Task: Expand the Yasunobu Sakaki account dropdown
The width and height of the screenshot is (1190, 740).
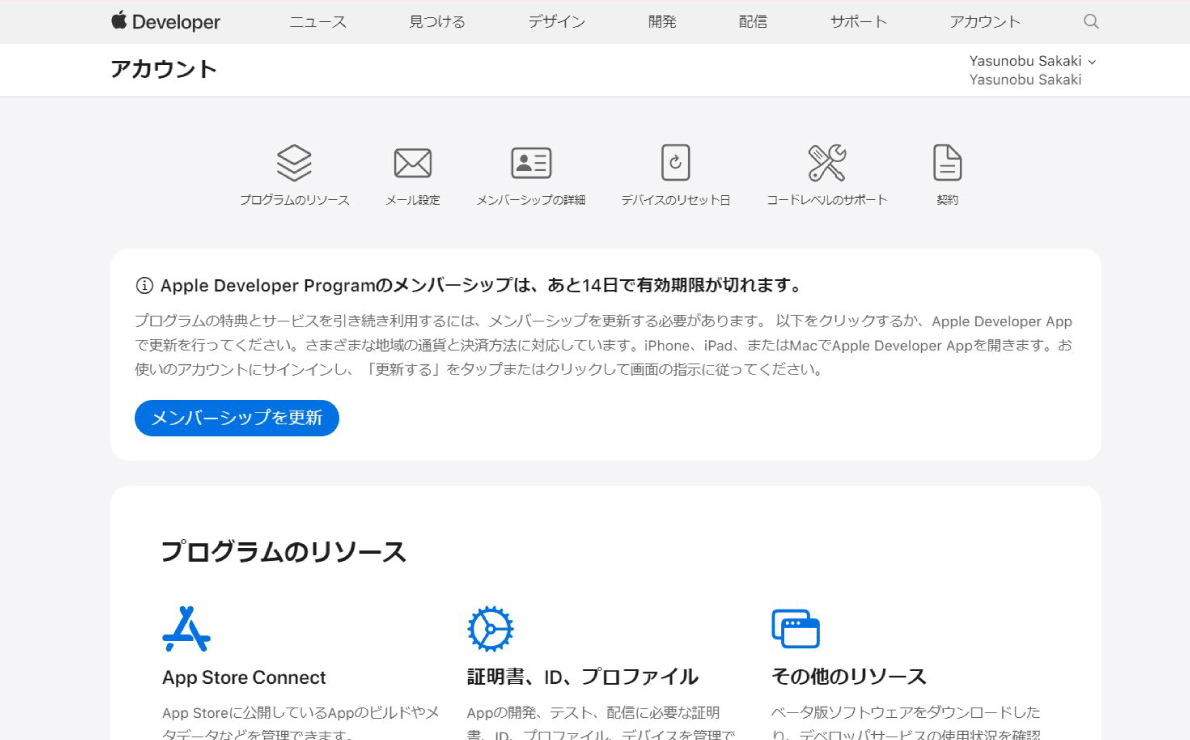Action: [x=1032, y=61]
